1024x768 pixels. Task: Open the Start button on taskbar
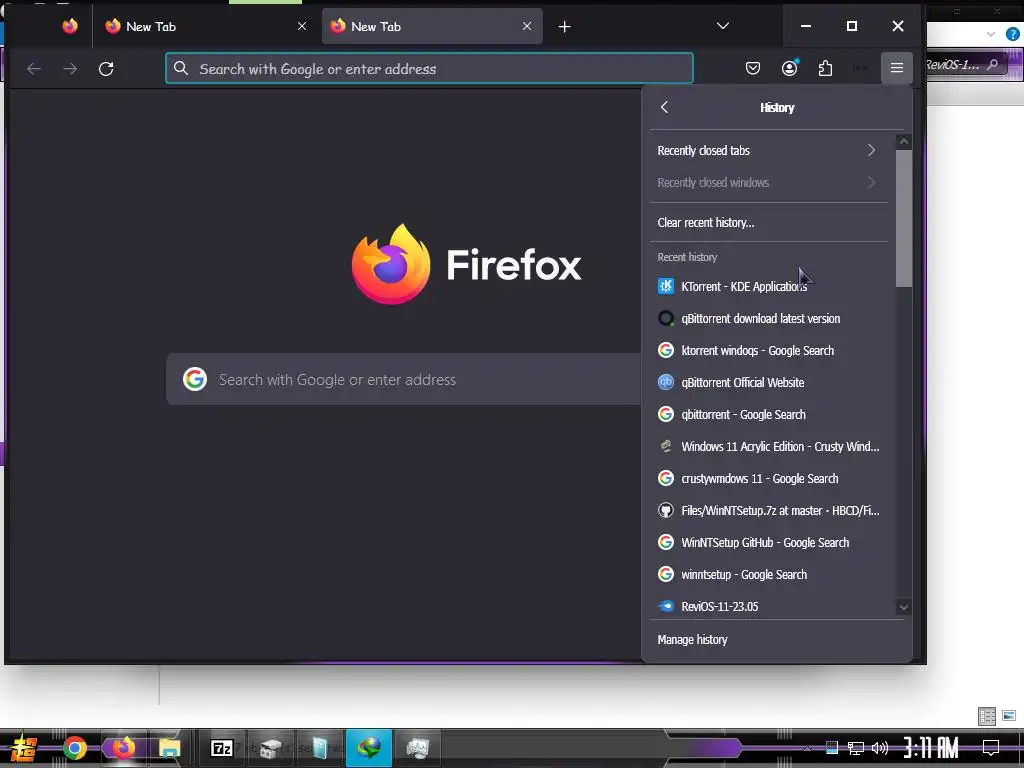pos(23,748)
